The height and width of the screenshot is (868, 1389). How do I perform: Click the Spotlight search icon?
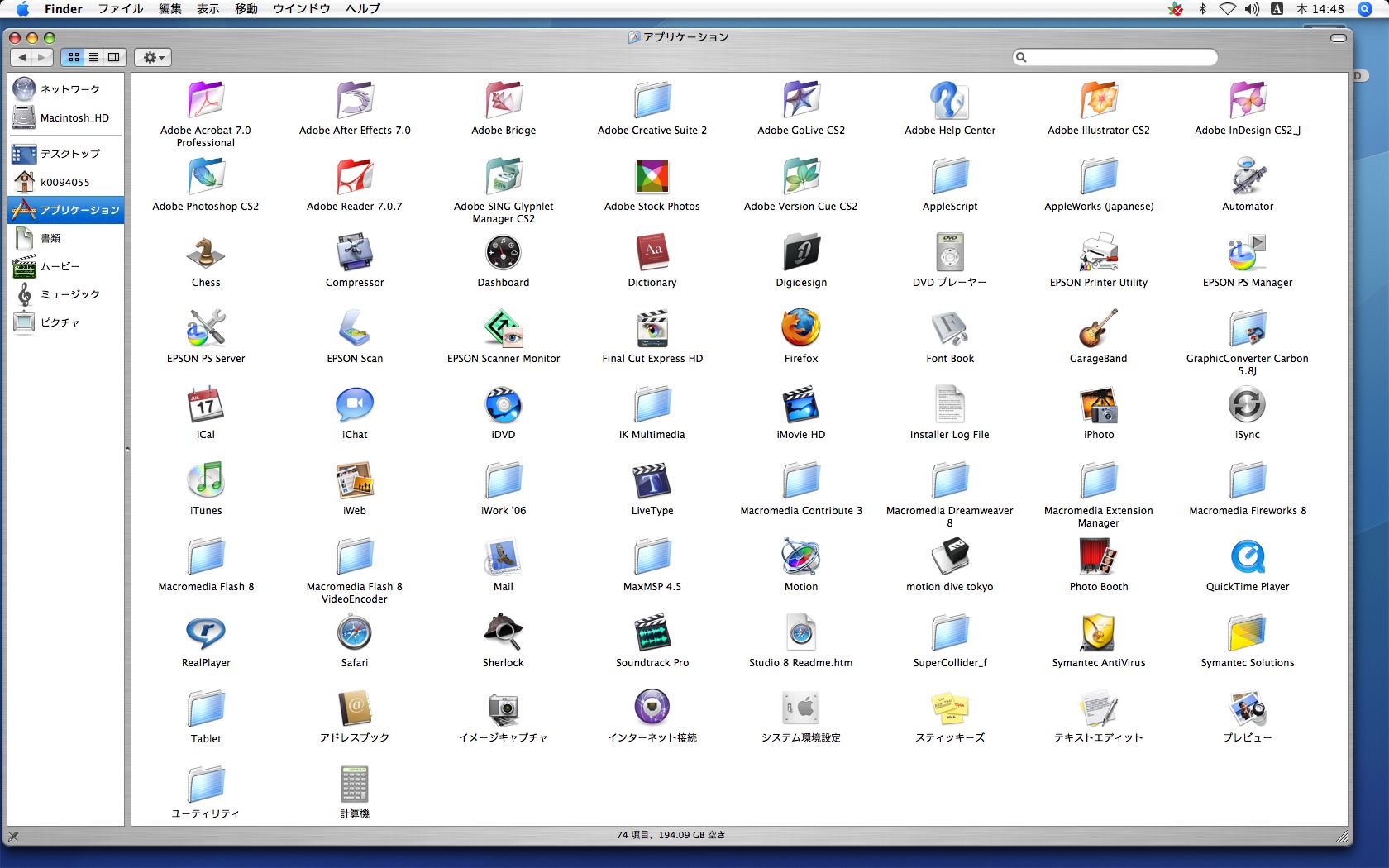tap(1365, 9)
